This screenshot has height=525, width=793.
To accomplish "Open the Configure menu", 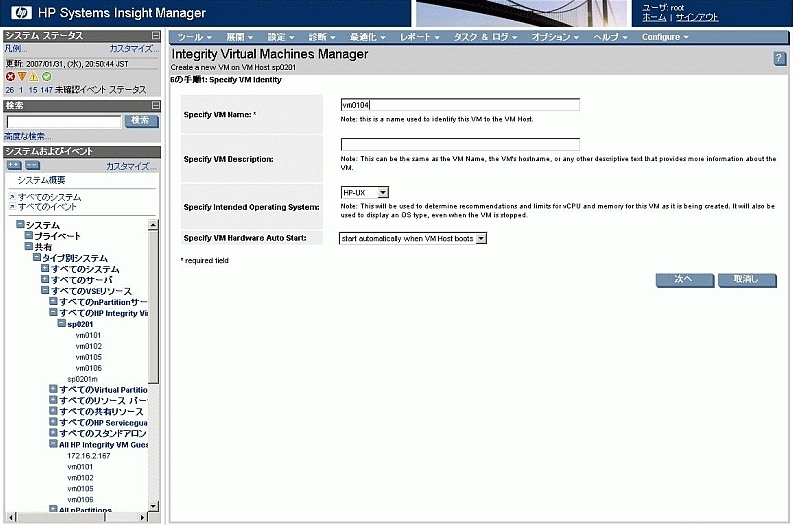I will click(x=665, y=37).
